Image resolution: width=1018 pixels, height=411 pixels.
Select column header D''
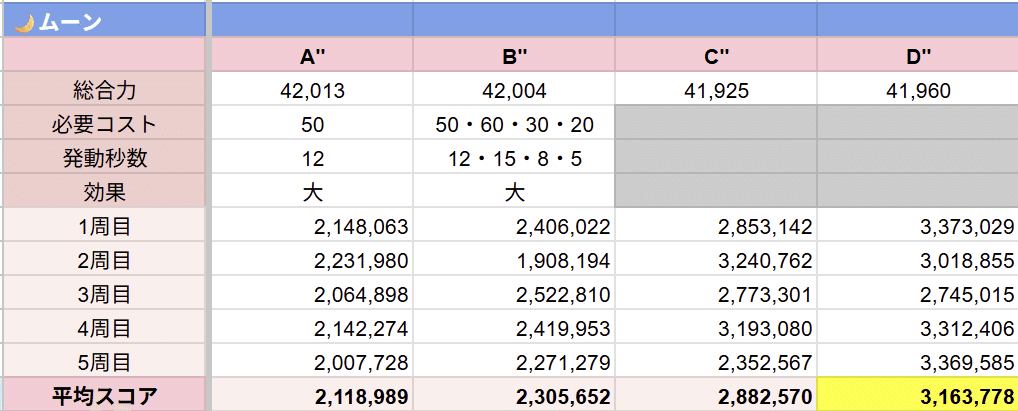(x=918, y=57)
